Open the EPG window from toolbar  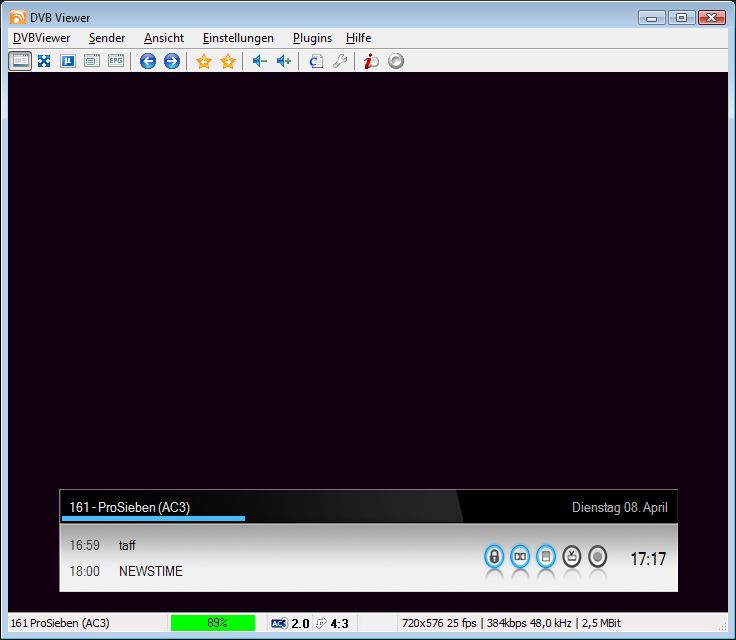click(116, 61)
